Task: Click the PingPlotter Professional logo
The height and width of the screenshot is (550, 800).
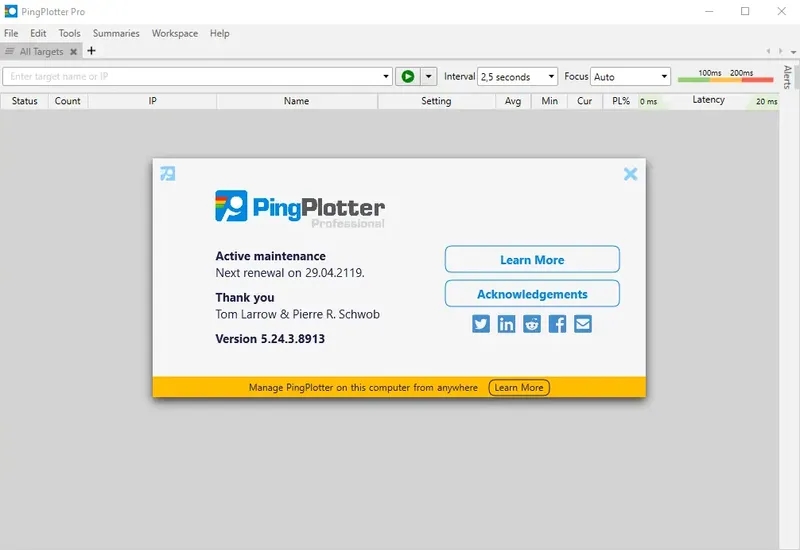Action: (300, 209)
